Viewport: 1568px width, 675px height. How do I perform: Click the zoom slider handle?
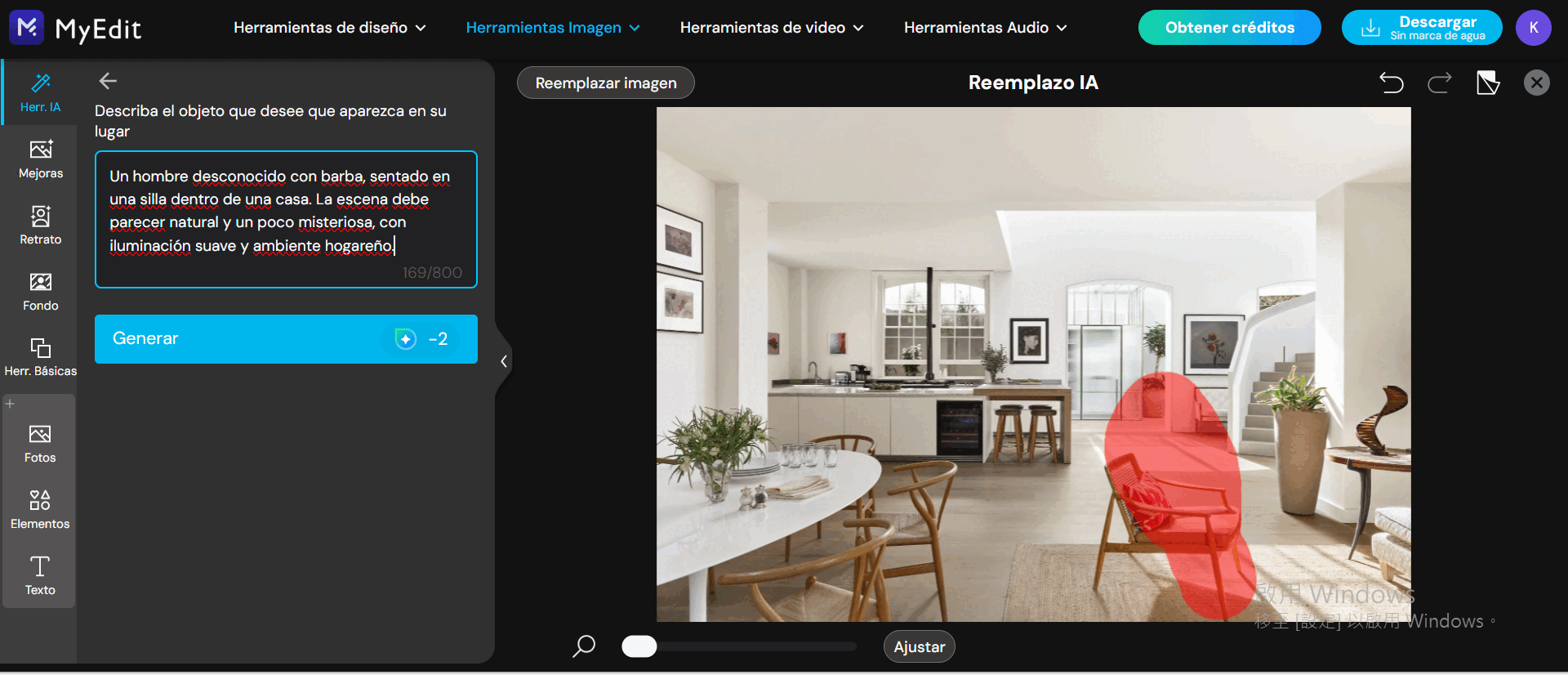coord(639,646)
